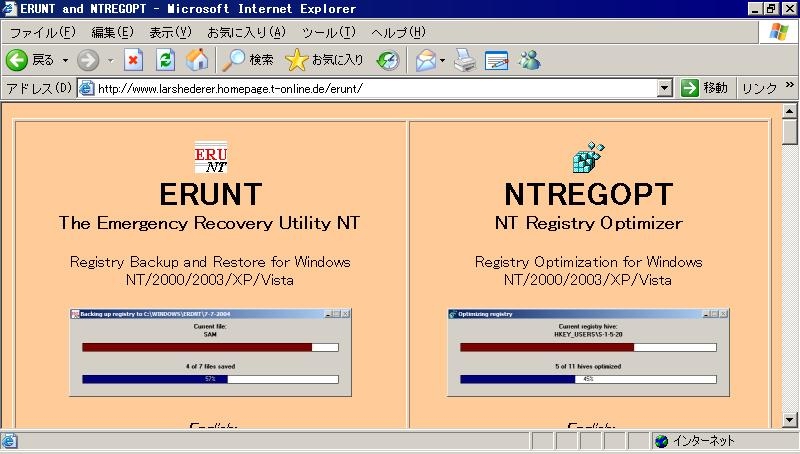Open the ツール(T) menu
The image size is (800, 454).
point(329,33)
